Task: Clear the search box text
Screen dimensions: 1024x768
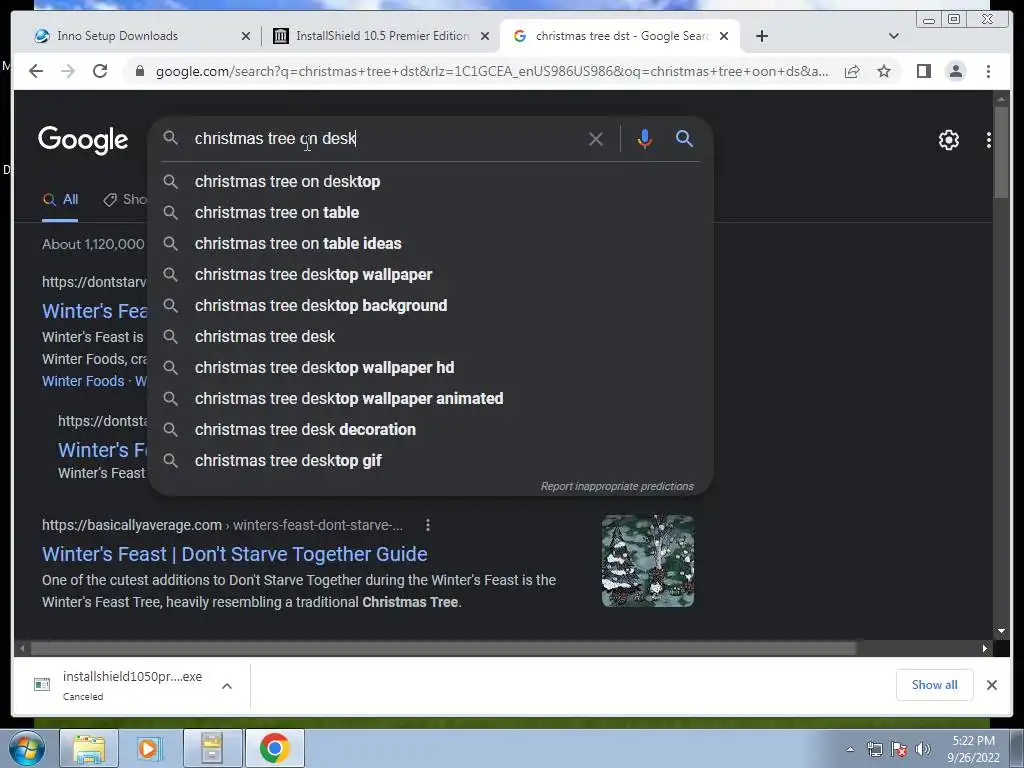Action: coord(596,139)
